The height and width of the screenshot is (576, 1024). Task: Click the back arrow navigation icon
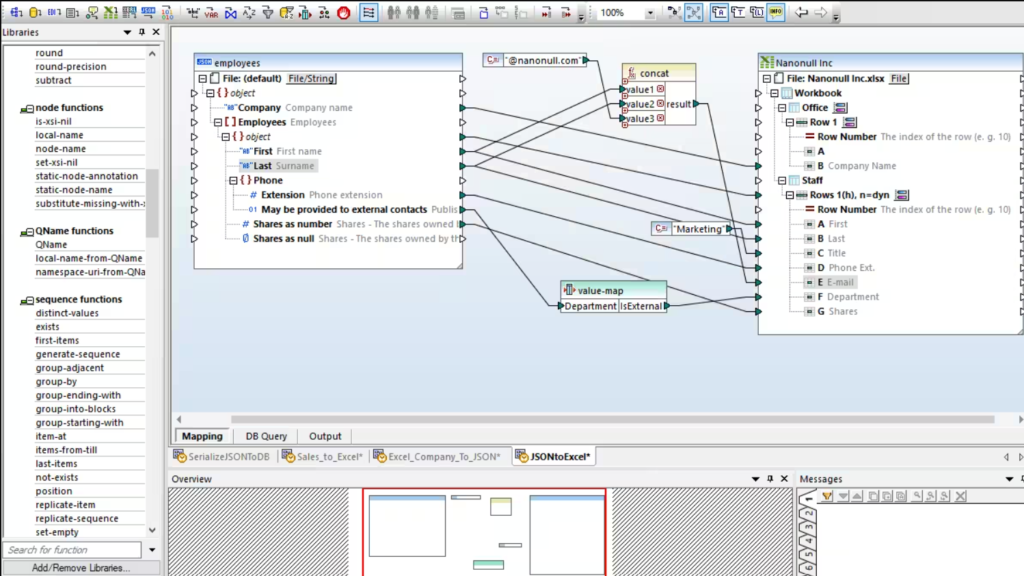pyautogui.click(x=802, y=13)
